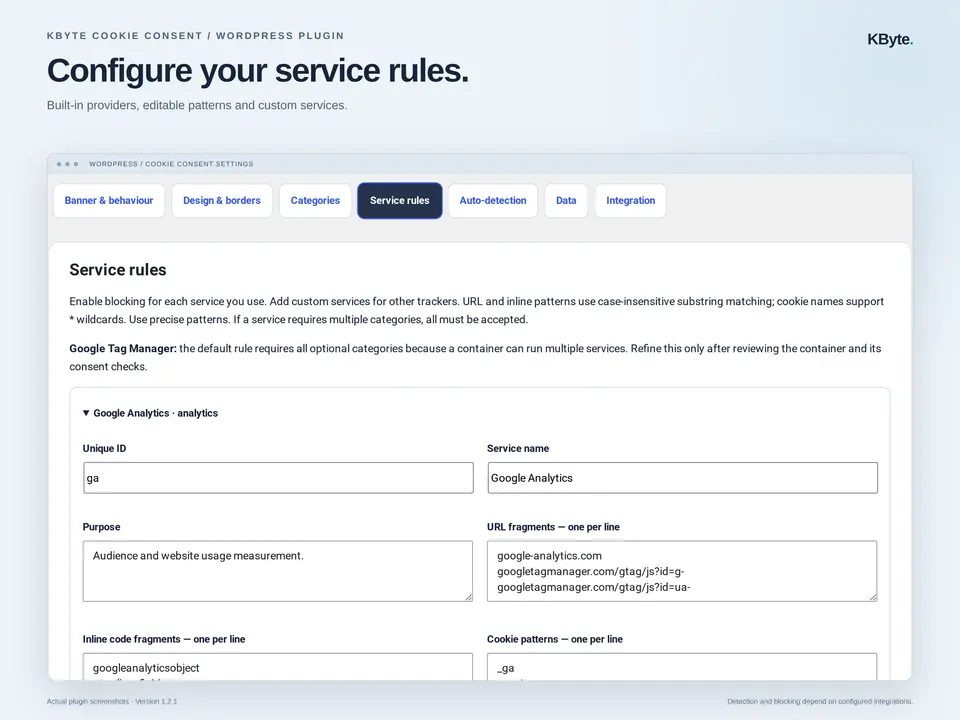Viewport: 960px width, 720px height.
Task: Grab the URL fragments textarea resize handle
Action: click(x=873, y=597)
